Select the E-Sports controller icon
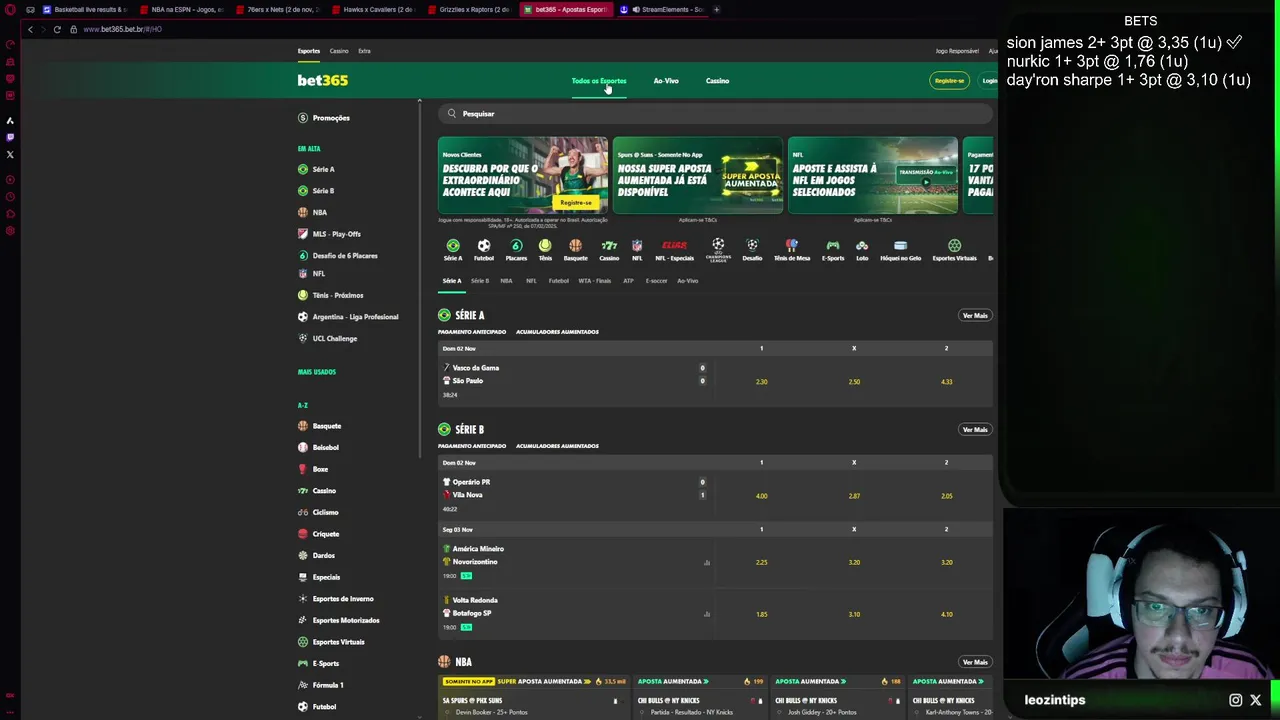Image resolution: width=1280 pixels, height=720 pixels. (832, 245)
